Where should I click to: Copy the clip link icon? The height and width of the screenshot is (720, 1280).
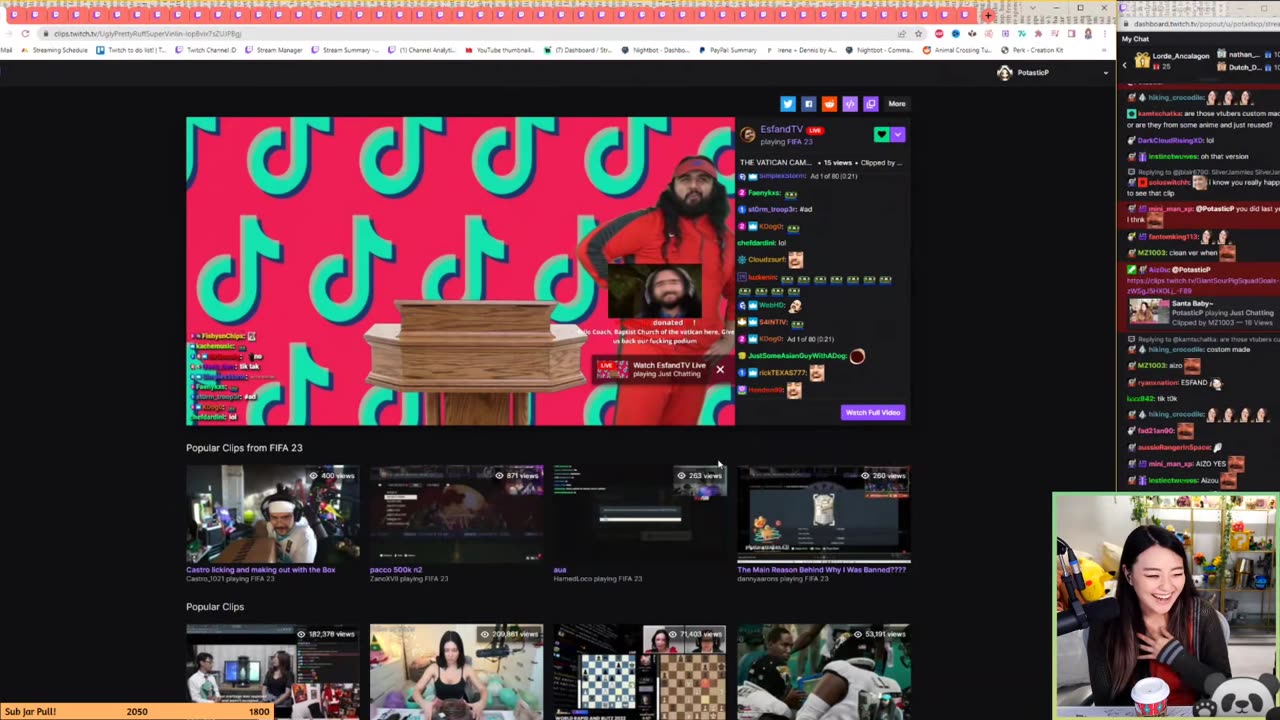tap(870, 104)
